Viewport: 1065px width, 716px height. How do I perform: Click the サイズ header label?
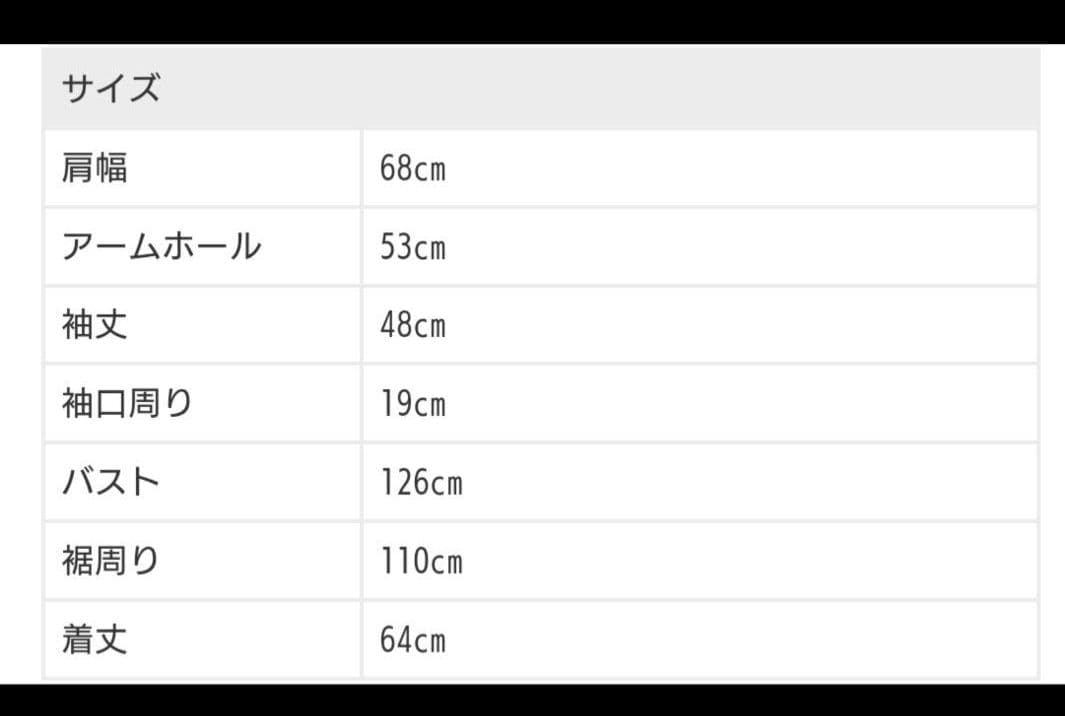tap(110, 90)
